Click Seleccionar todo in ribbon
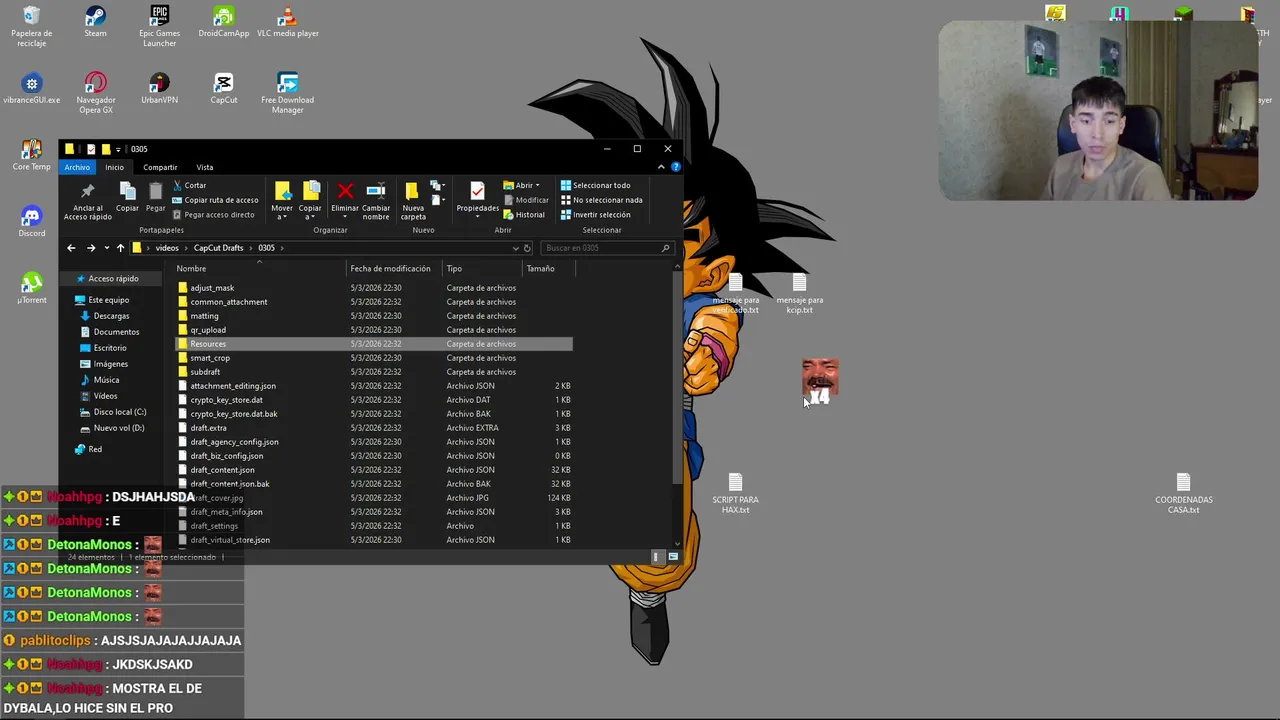This screenshot has width=1280, height=720. (595, 185)
